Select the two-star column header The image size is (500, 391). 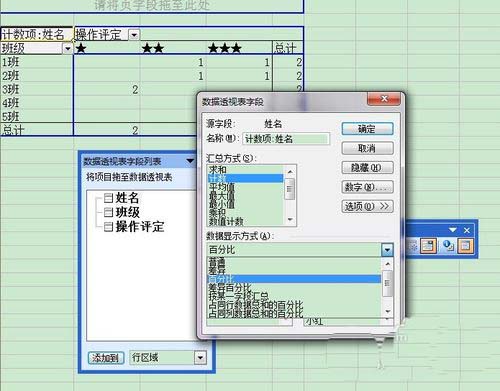click(173, 48)
